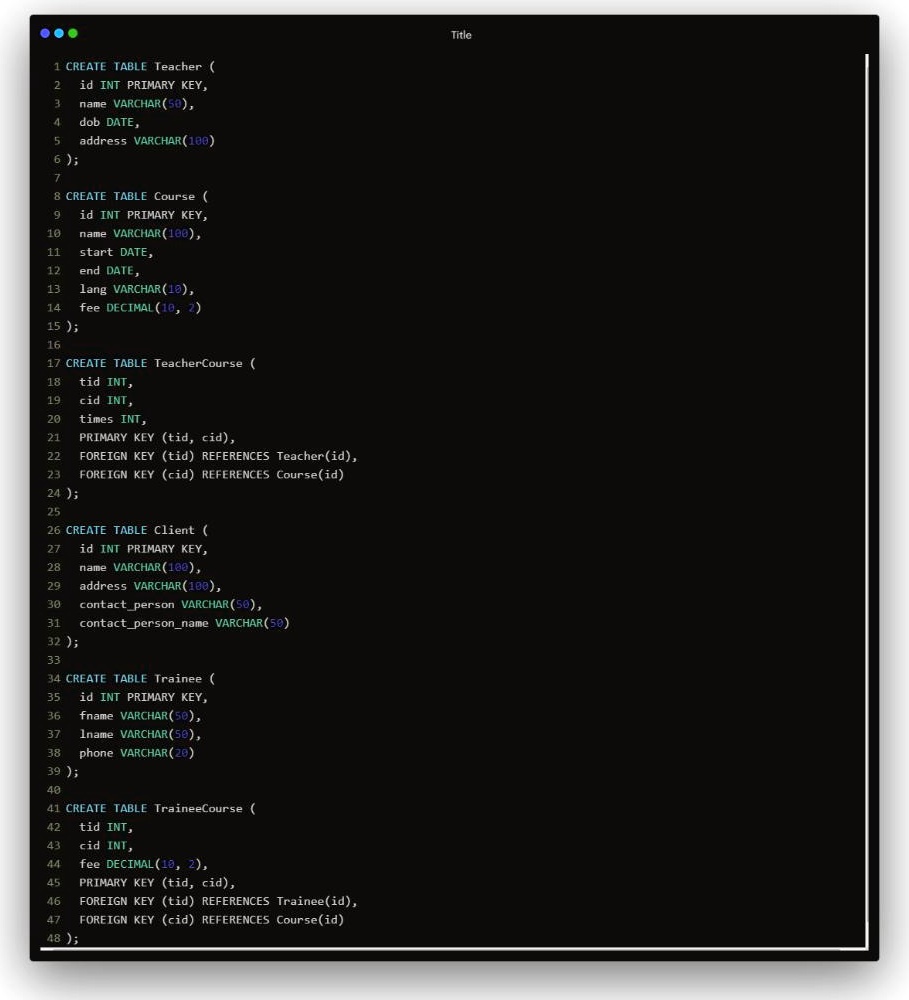Click the green window dot
Image resolution: width=909 pixels, height=1000 pixels.
73,33
